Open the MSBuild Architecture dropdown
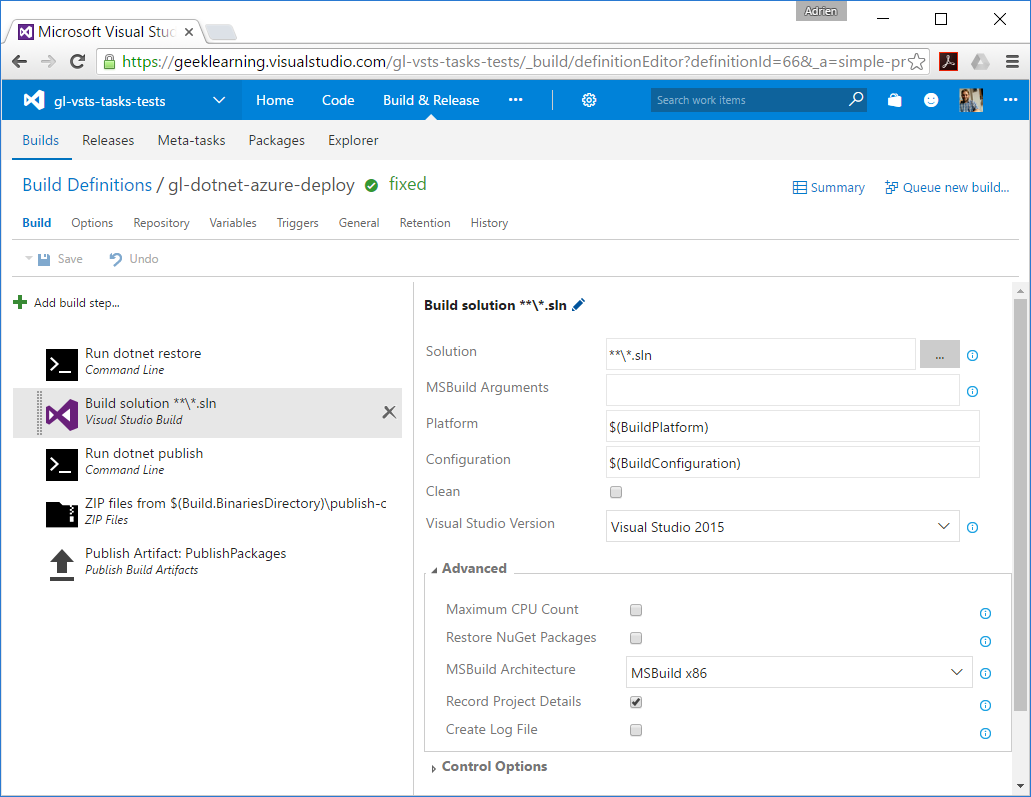The image size is (1031, 797). [799, 673]
